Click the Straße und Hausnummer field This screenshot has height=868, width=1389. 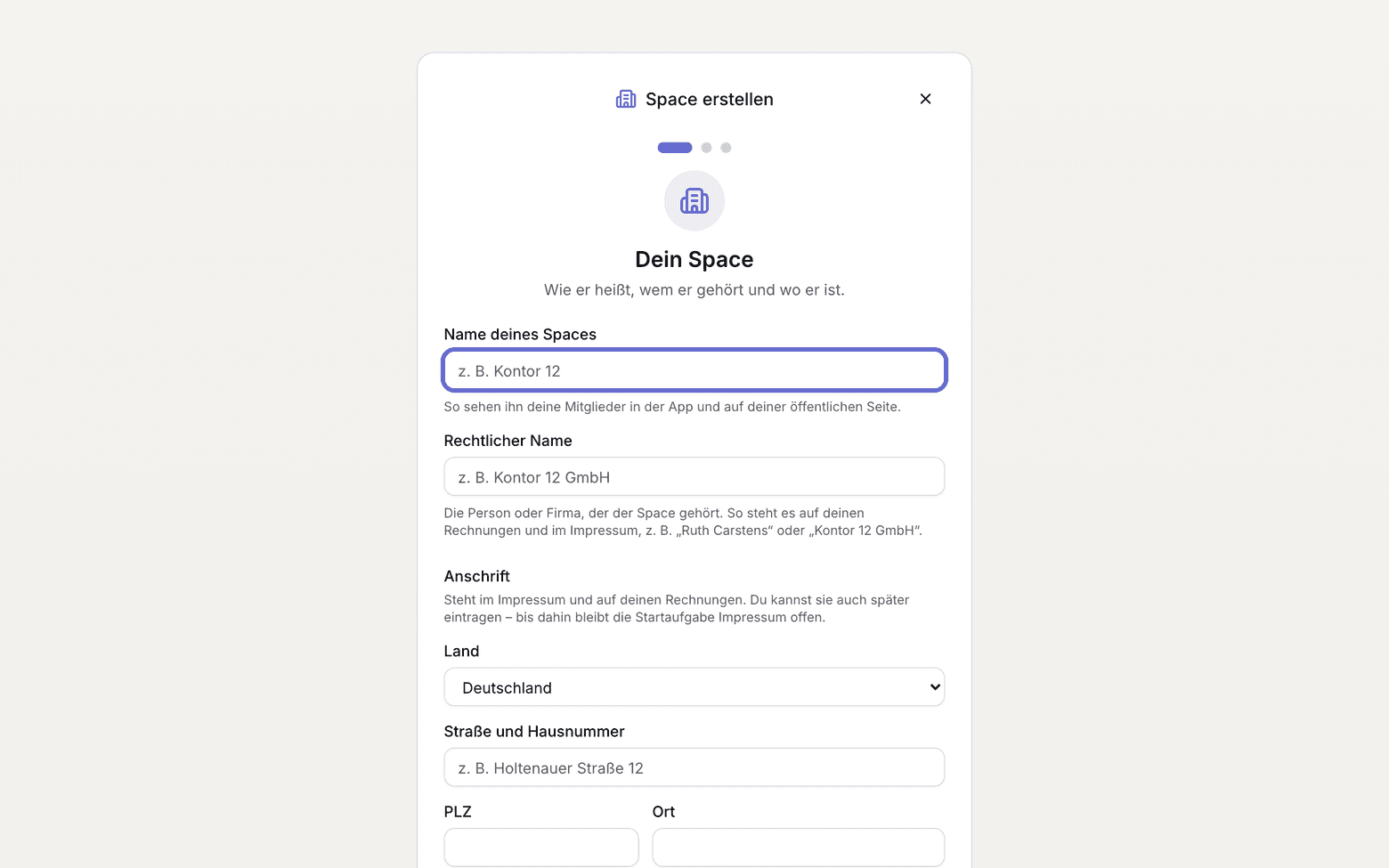coord(694,767)
